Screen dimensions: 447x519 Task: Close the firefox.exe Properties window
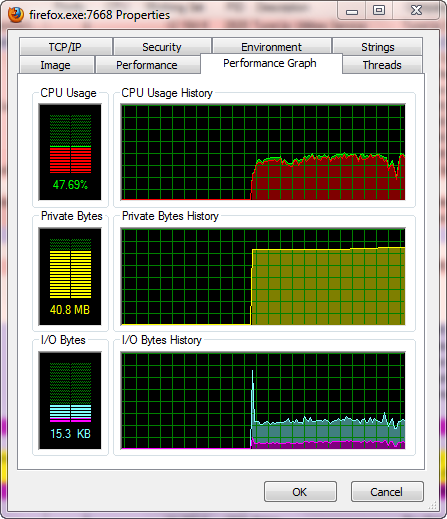(x=416, y=11)
